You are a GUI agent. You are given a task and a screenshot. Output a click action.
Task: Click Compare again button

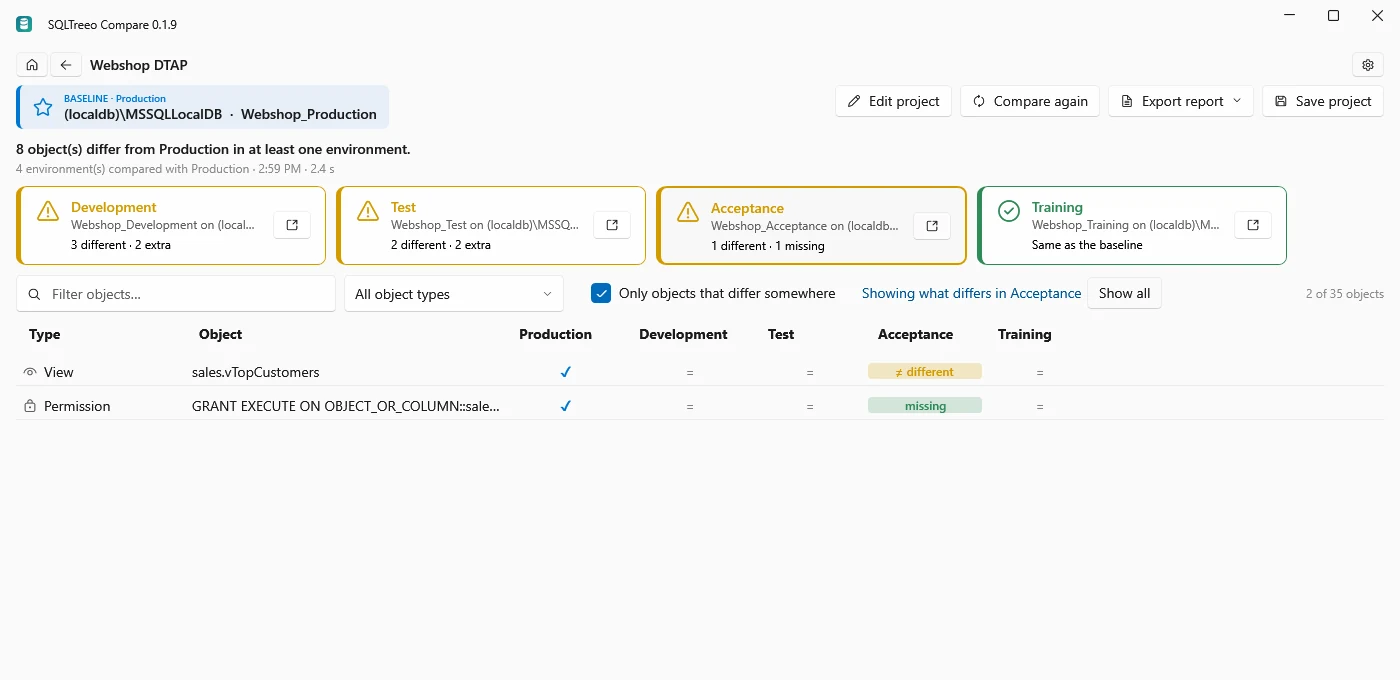coord(1030,101)
